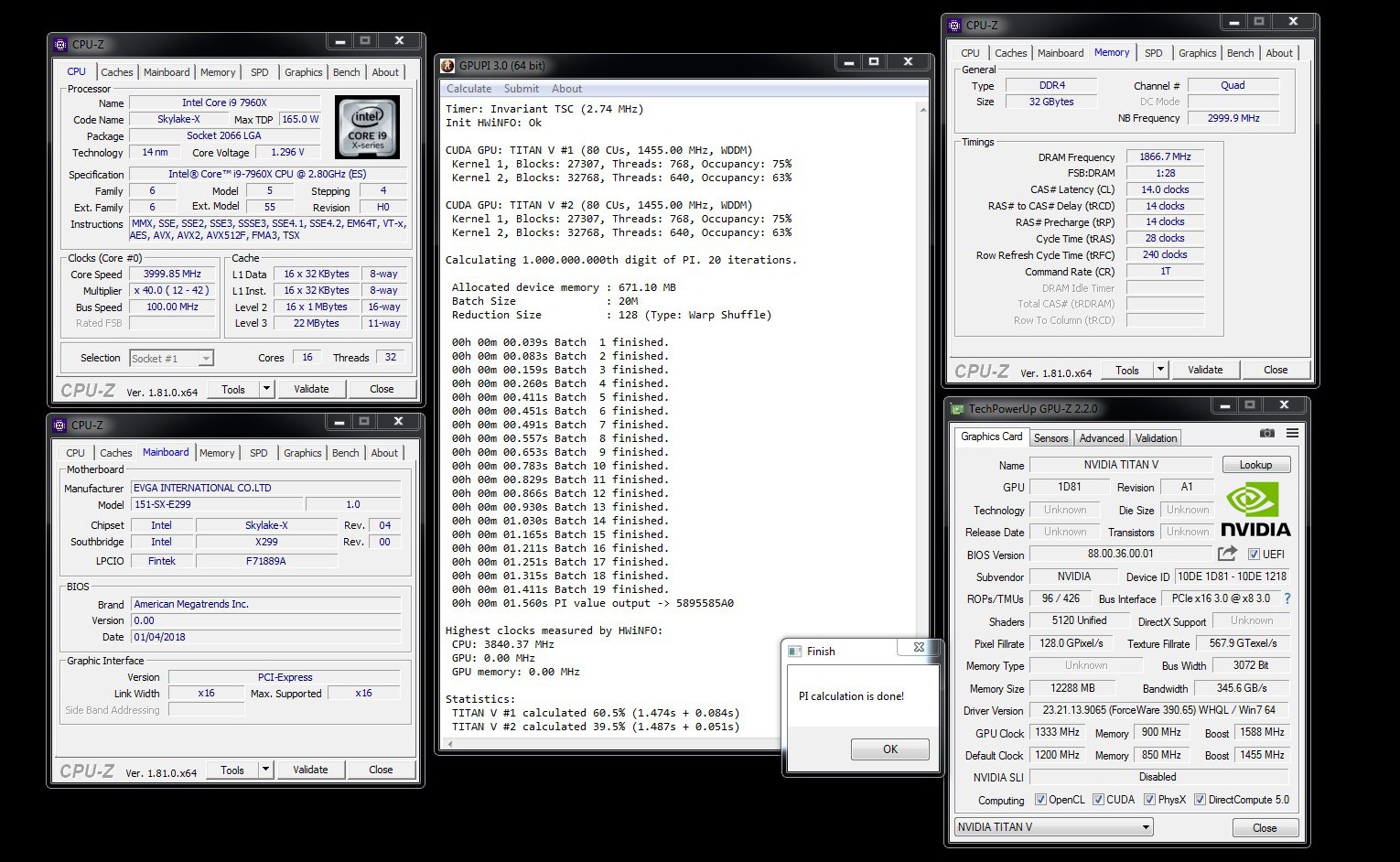Screen dimensions: 1400x862
Task: Toggle the OpenCL checkbox
Action: 1040,800
